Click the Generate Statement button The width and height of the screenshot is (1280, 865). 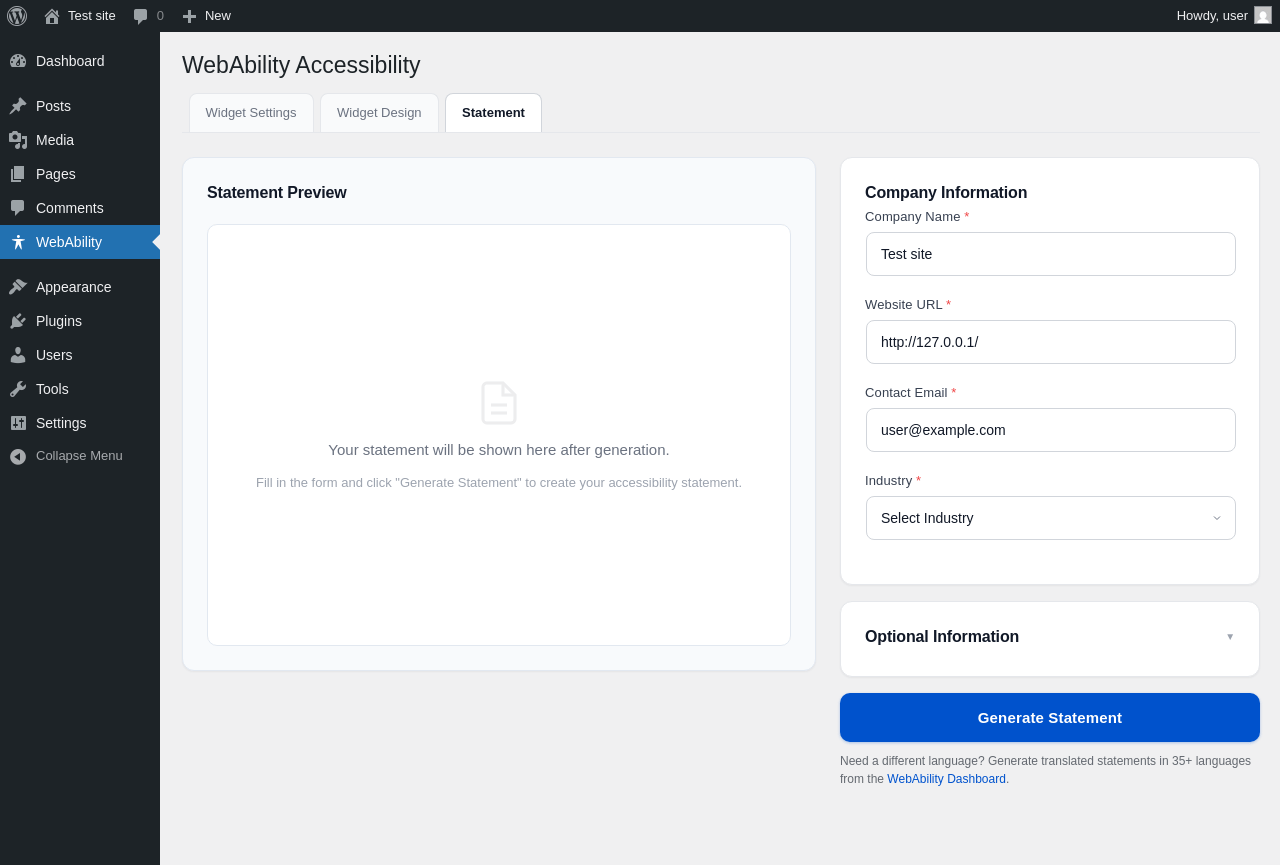coord(1049,718)
